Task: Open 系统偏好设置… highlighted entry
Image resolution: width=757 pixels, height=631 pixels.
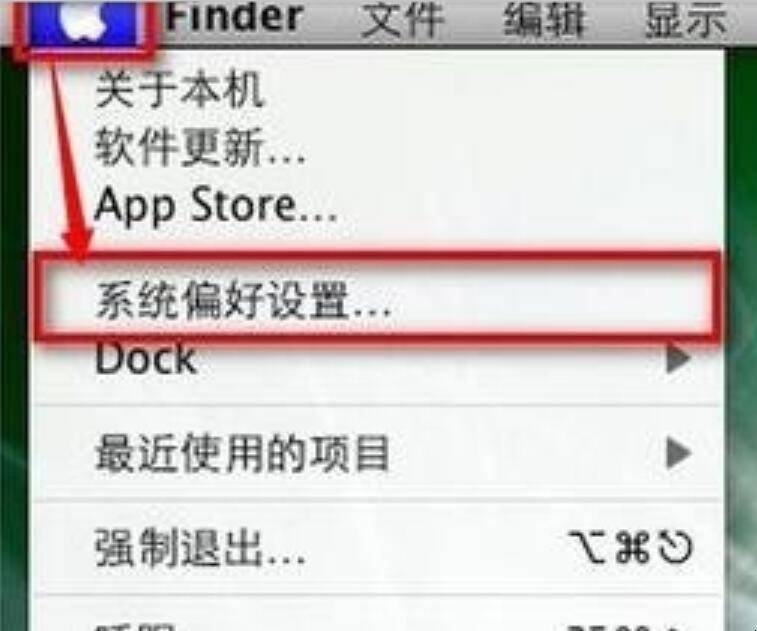Action: 378,299
